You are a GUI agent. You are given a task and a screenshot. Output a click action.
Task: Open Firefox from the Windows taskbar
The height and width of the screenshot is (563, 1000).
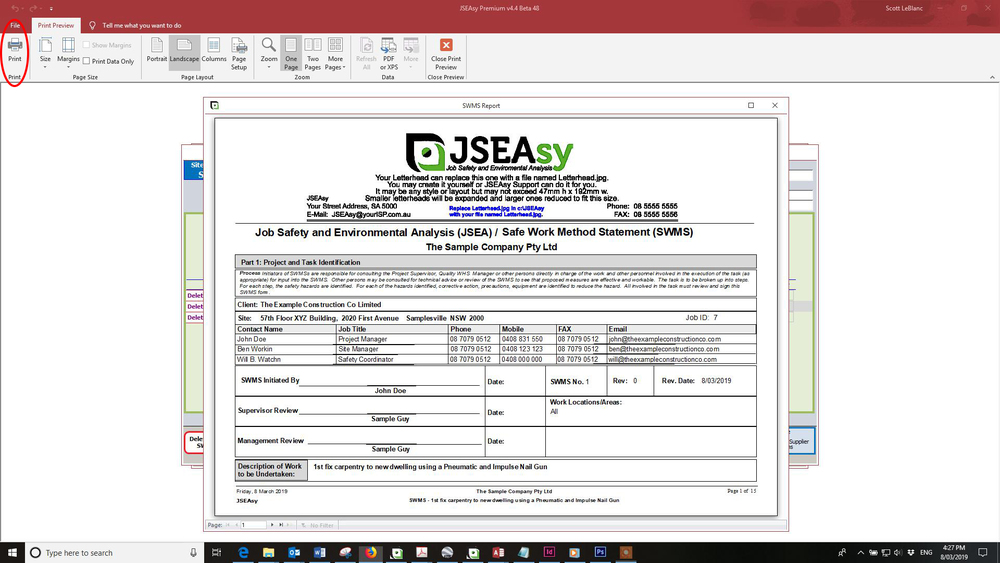coord(370,552)
